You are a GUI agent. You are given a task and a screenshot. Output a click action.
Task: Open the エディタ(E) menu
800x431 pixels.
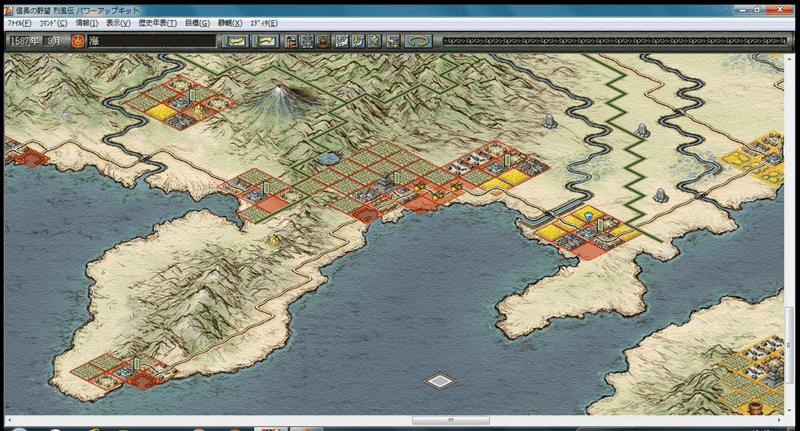264,23
